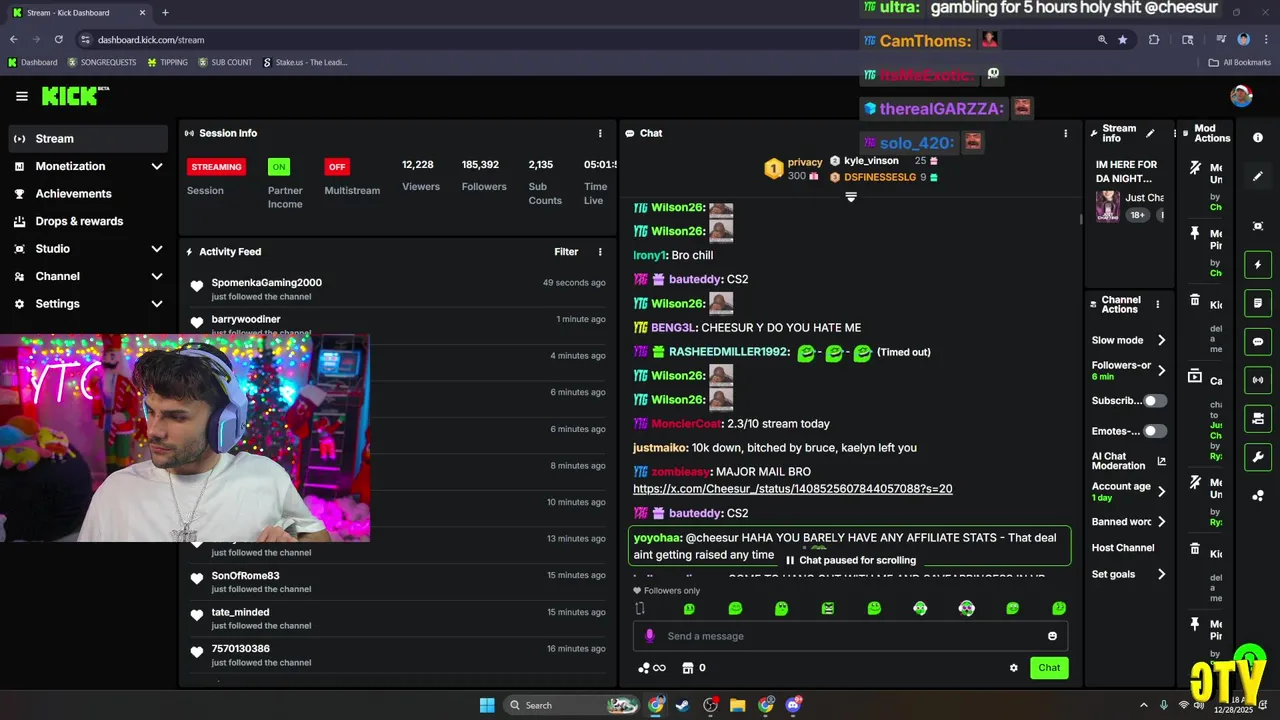Click the KICK logo

(75, 96)
